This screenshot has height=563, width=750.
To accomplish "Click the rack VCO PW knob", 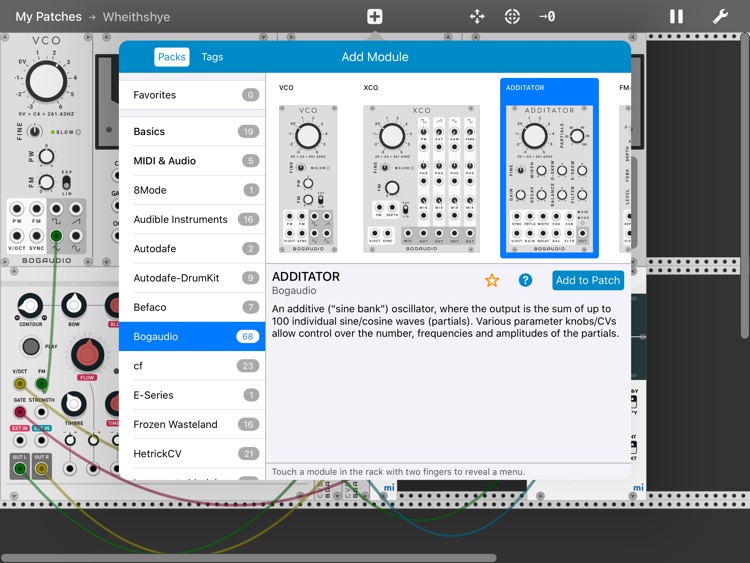I will pos(46,156).
